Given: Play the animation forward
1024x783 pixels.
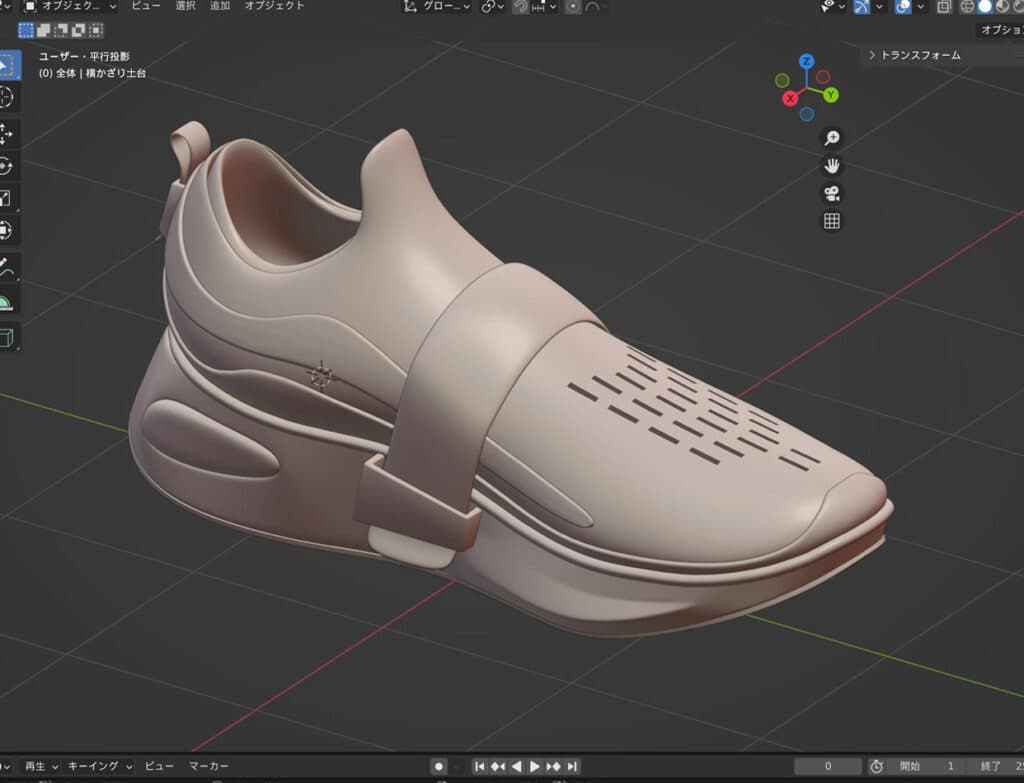Looking at the screenshot, I should [x=535, y=766].
